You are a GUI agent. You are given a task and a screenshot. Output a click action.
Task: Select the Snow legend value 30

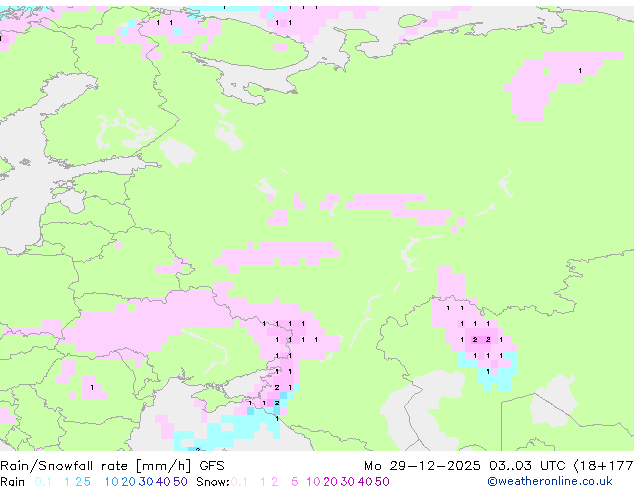coord(348,482)
